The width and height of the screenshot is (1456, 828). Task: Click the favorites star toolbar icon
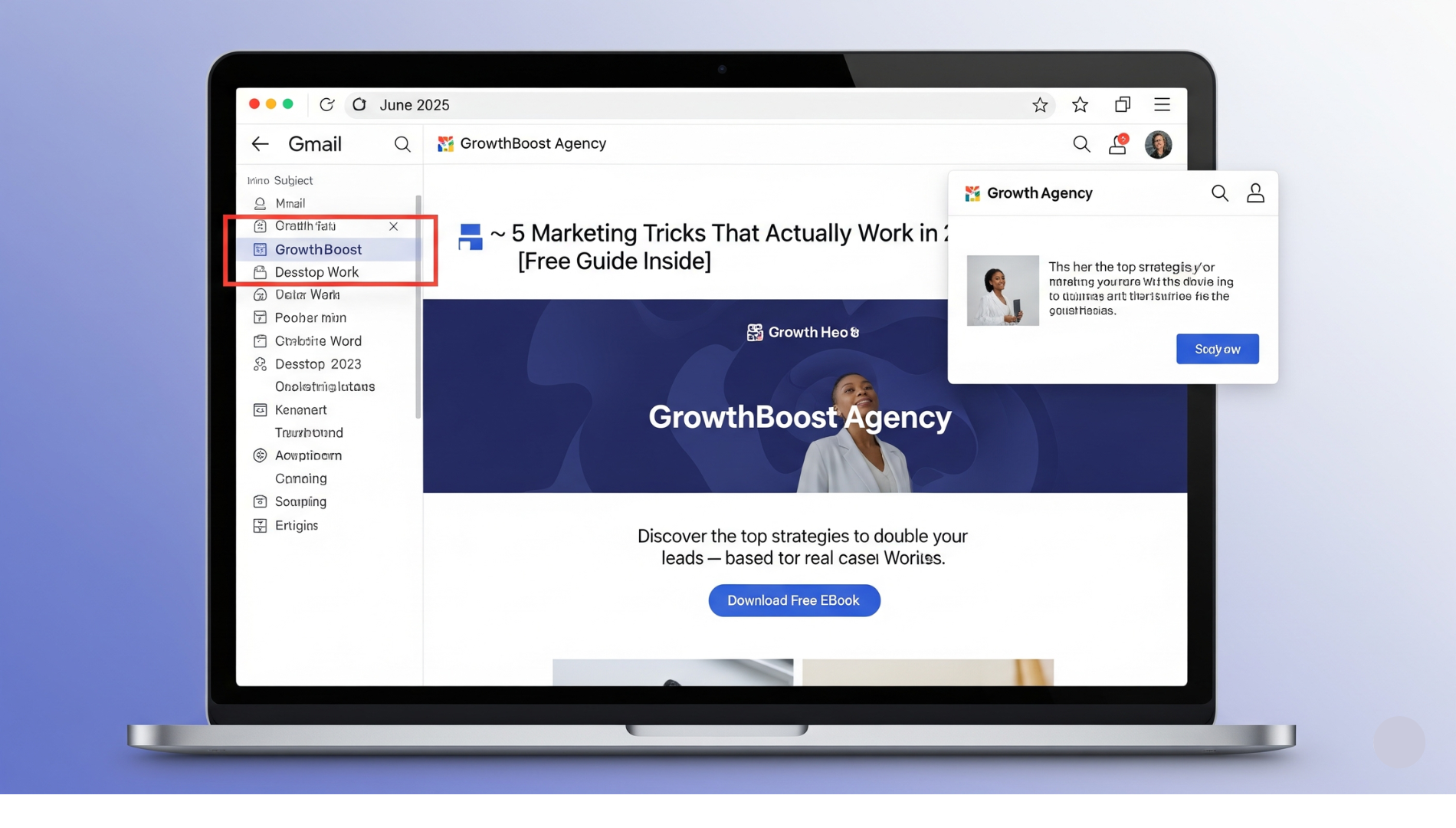[1080, 104]
